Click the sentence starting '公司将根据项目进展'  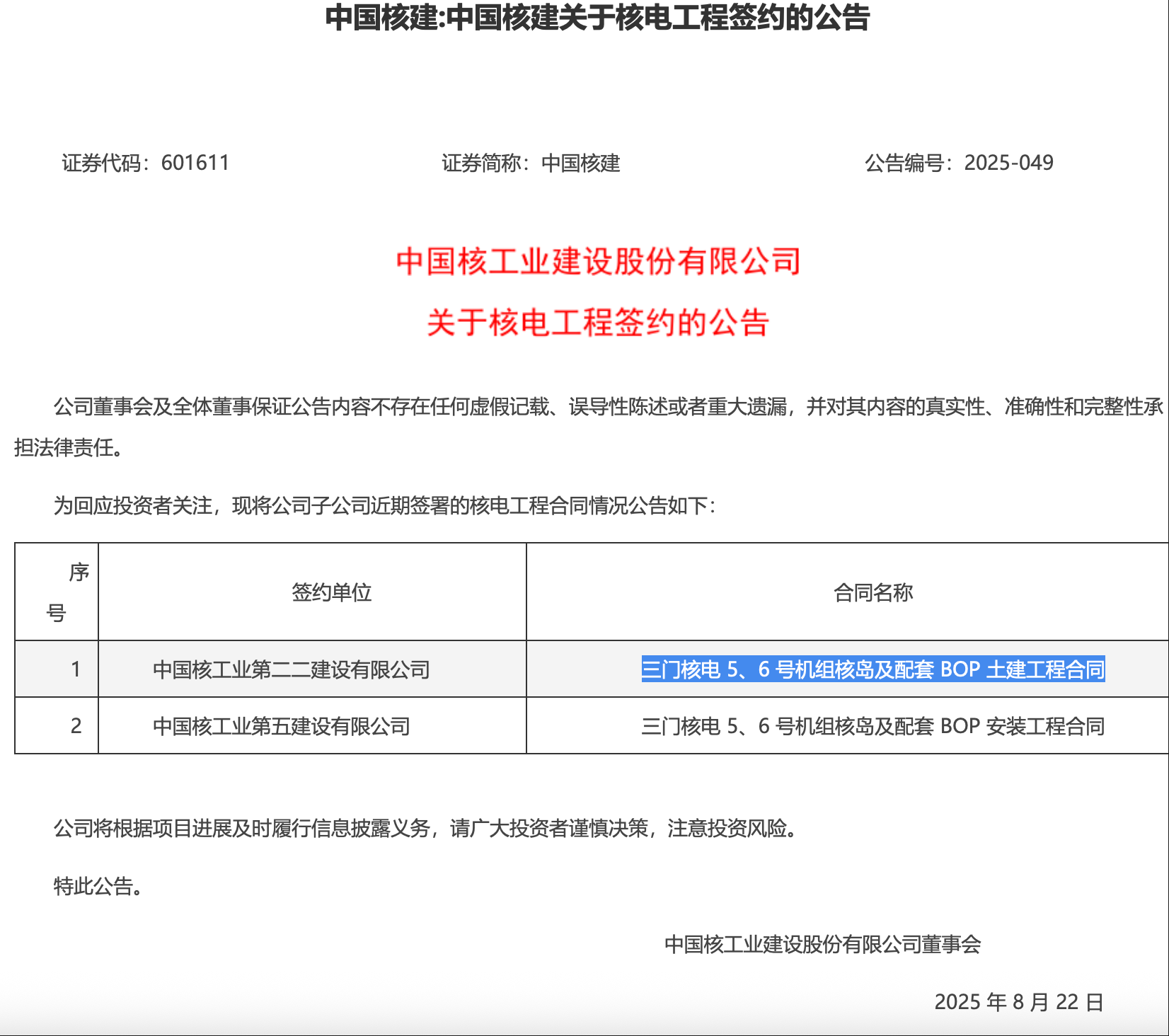[426, 828]
